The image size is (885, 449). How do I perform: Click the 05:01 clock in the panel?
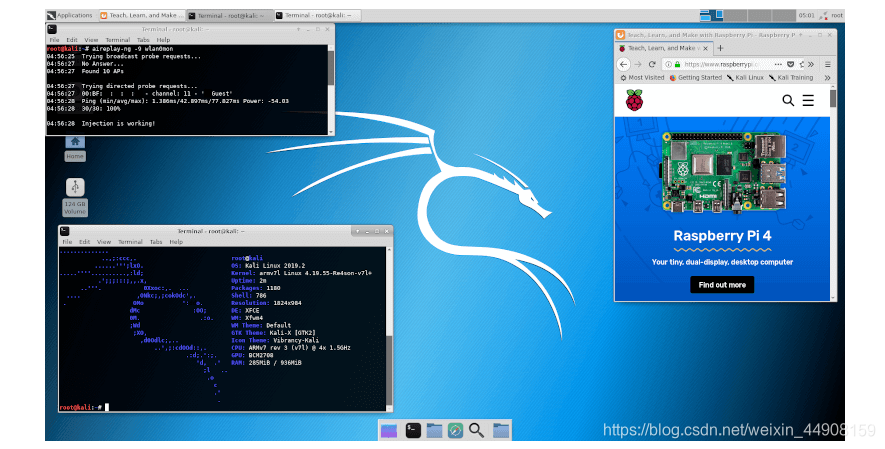click(x=806, y=15)
